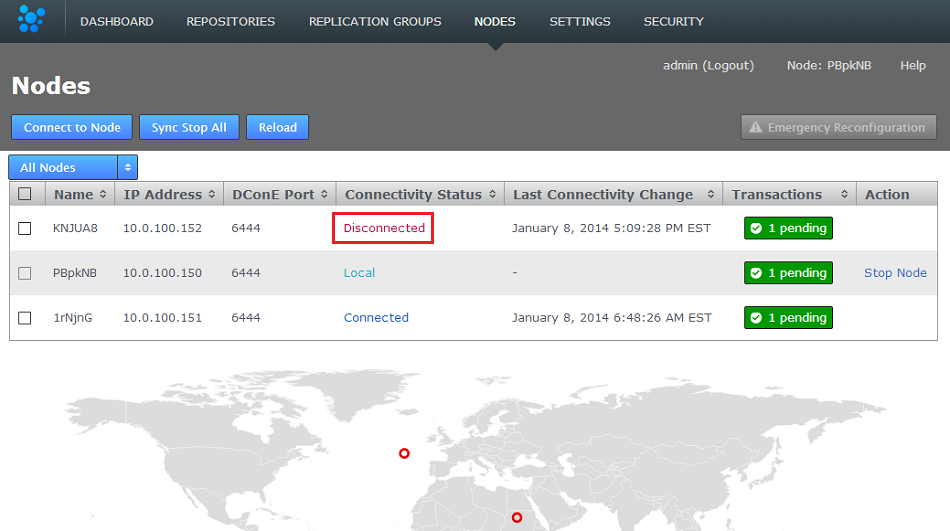
Task: Click the blue dots application logo
Action: click(32, 19)
